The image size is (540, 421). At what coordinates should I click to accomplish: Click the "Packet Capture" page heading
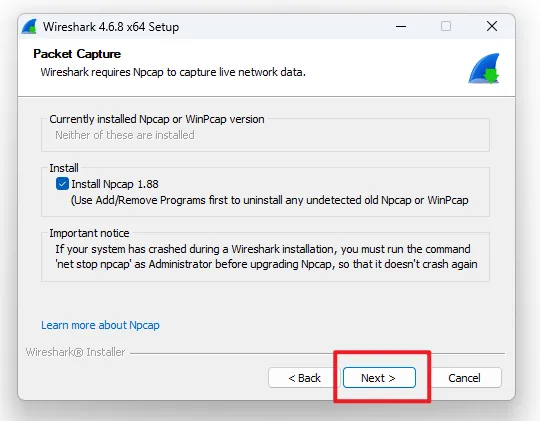click(x=77, y=54)
